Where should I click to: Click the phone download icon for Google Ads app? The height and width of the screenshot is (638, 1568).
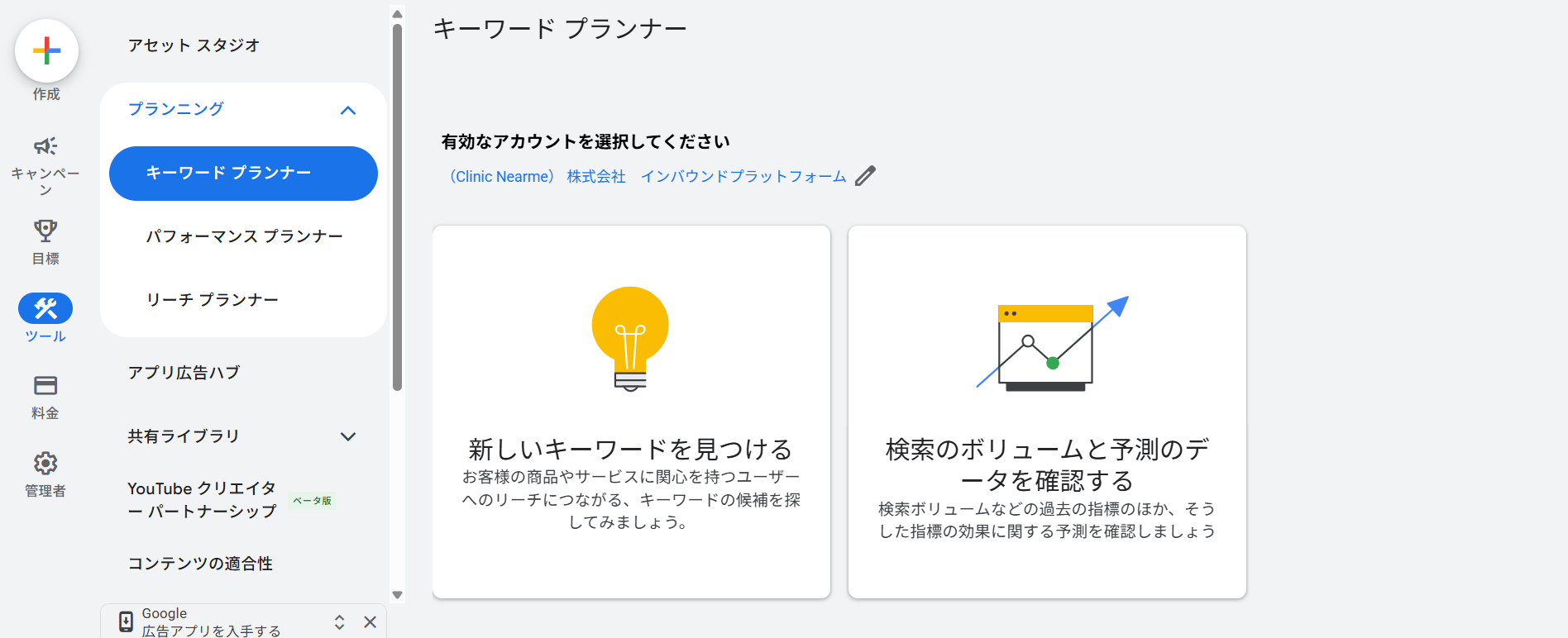tap(126, 621)
